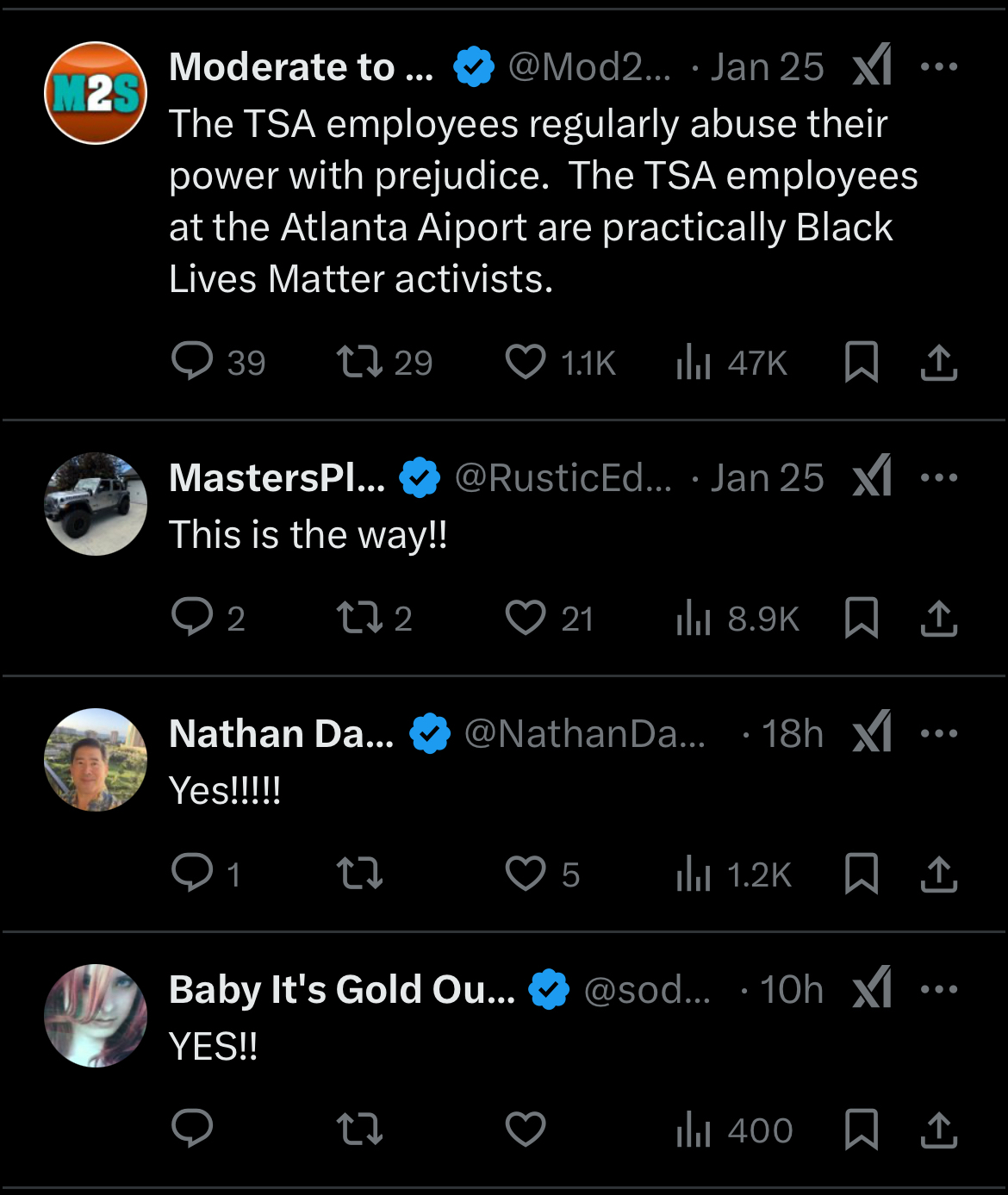
Task: Open the Jeep profile picture
Action: point(96,504)
